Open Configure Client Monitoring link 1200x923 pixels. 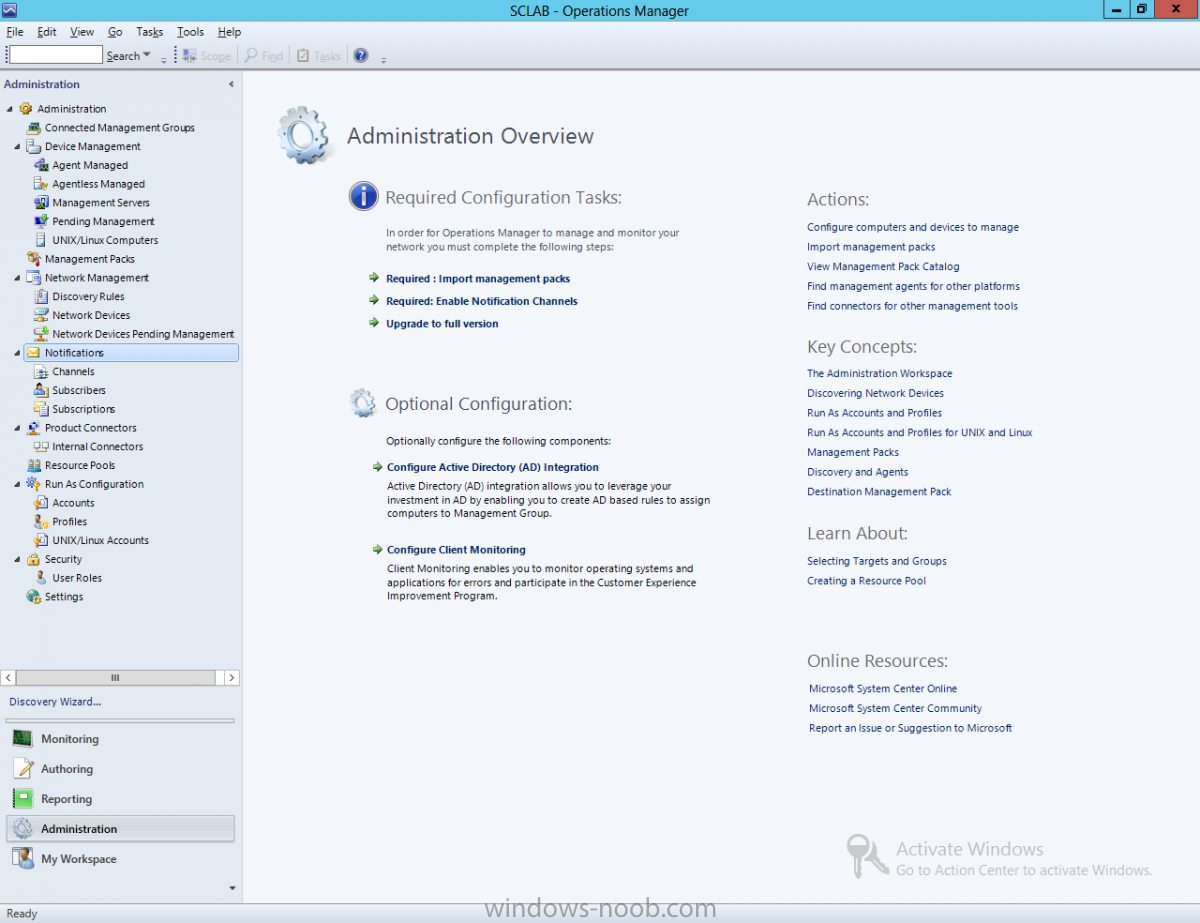456,550
